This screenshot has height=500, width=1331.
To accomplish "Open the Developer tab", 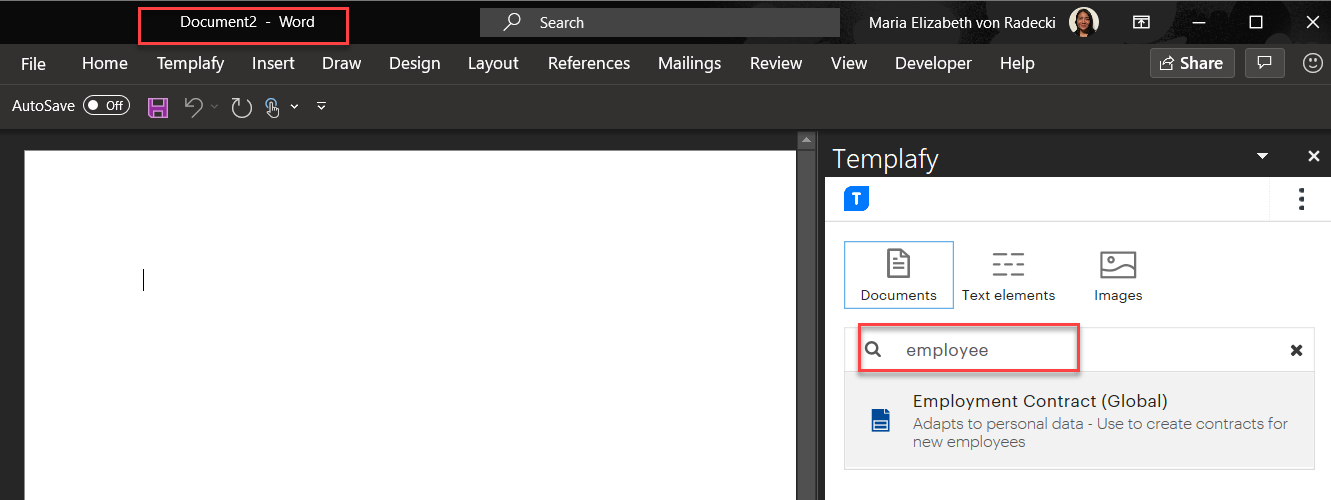I will [933, 63].
